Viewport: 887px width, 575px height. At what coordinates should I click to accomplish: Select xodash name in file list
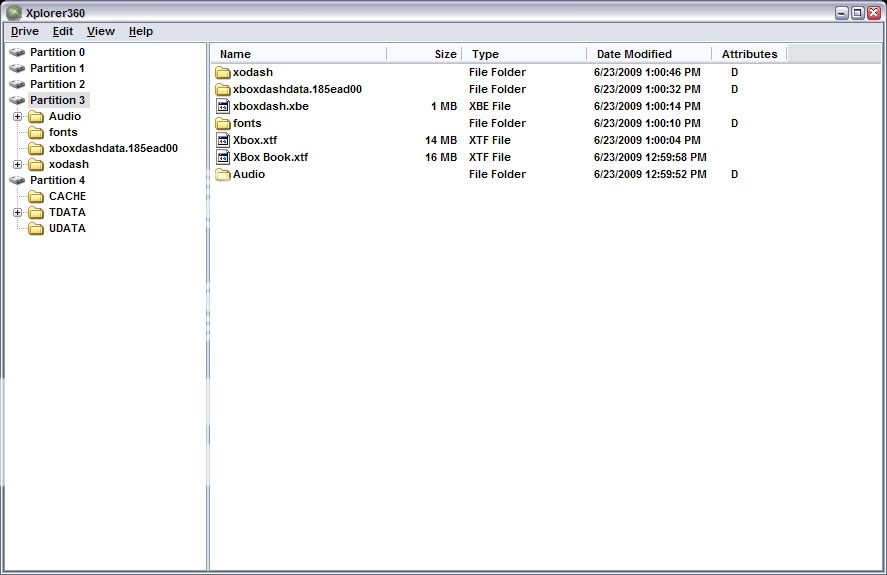tap(253, 72)
